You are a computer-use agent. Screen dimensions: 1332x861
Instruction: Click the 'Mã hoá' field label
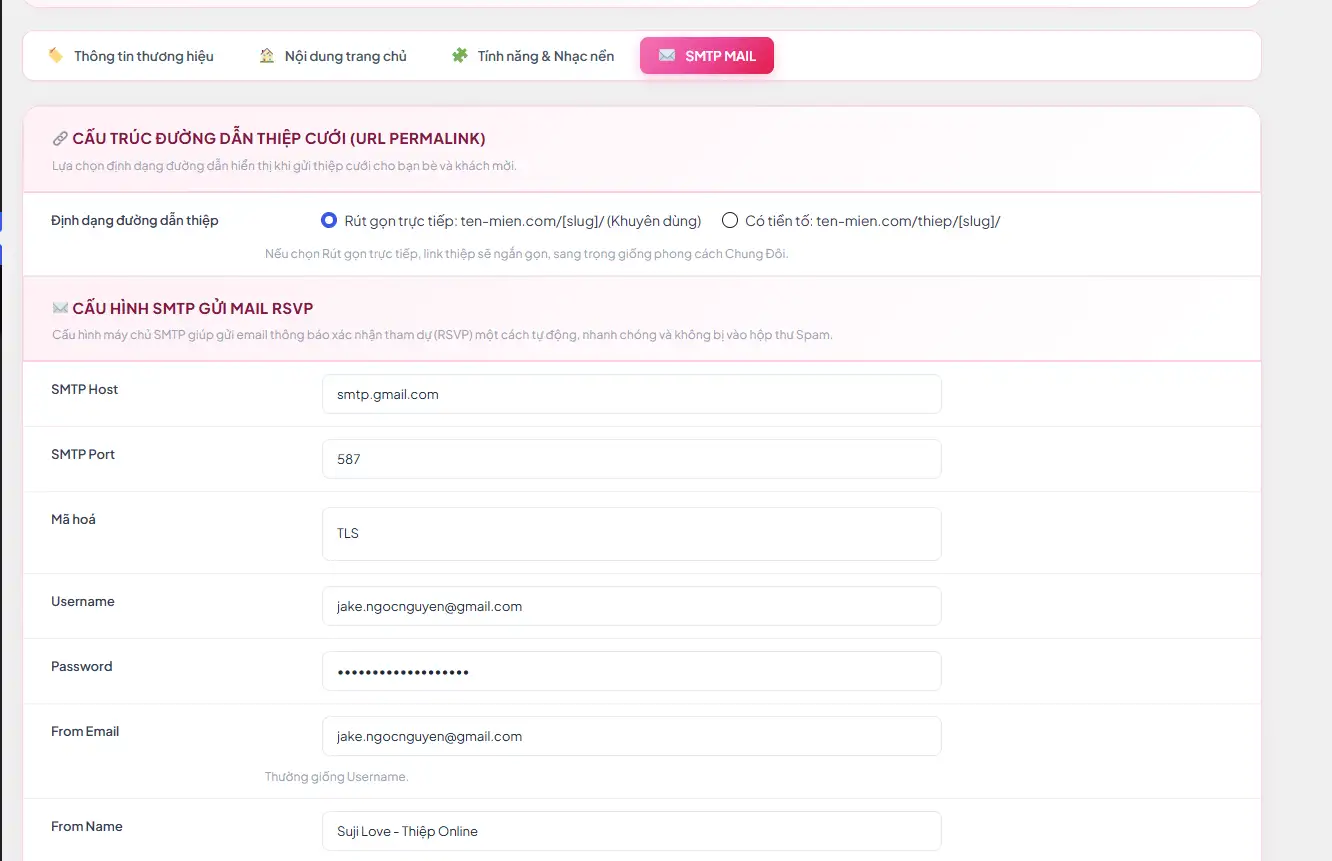coord(74,519)
